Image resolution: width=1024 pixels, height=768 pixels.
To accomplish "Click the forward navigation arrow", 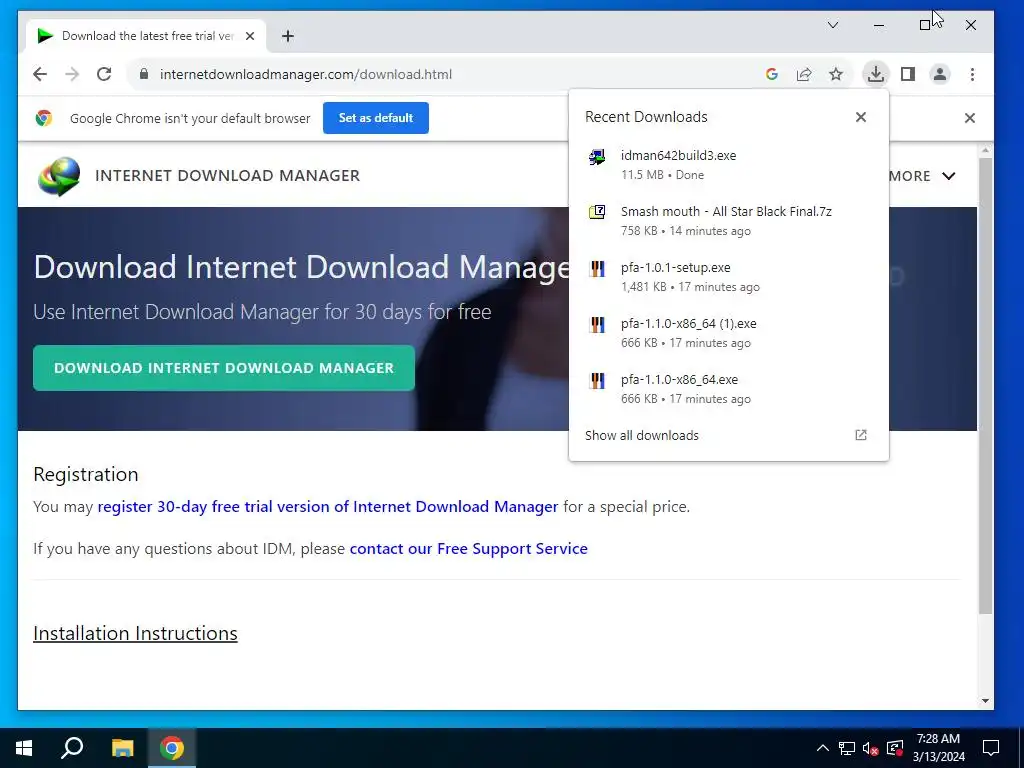I will coord(72,74).
